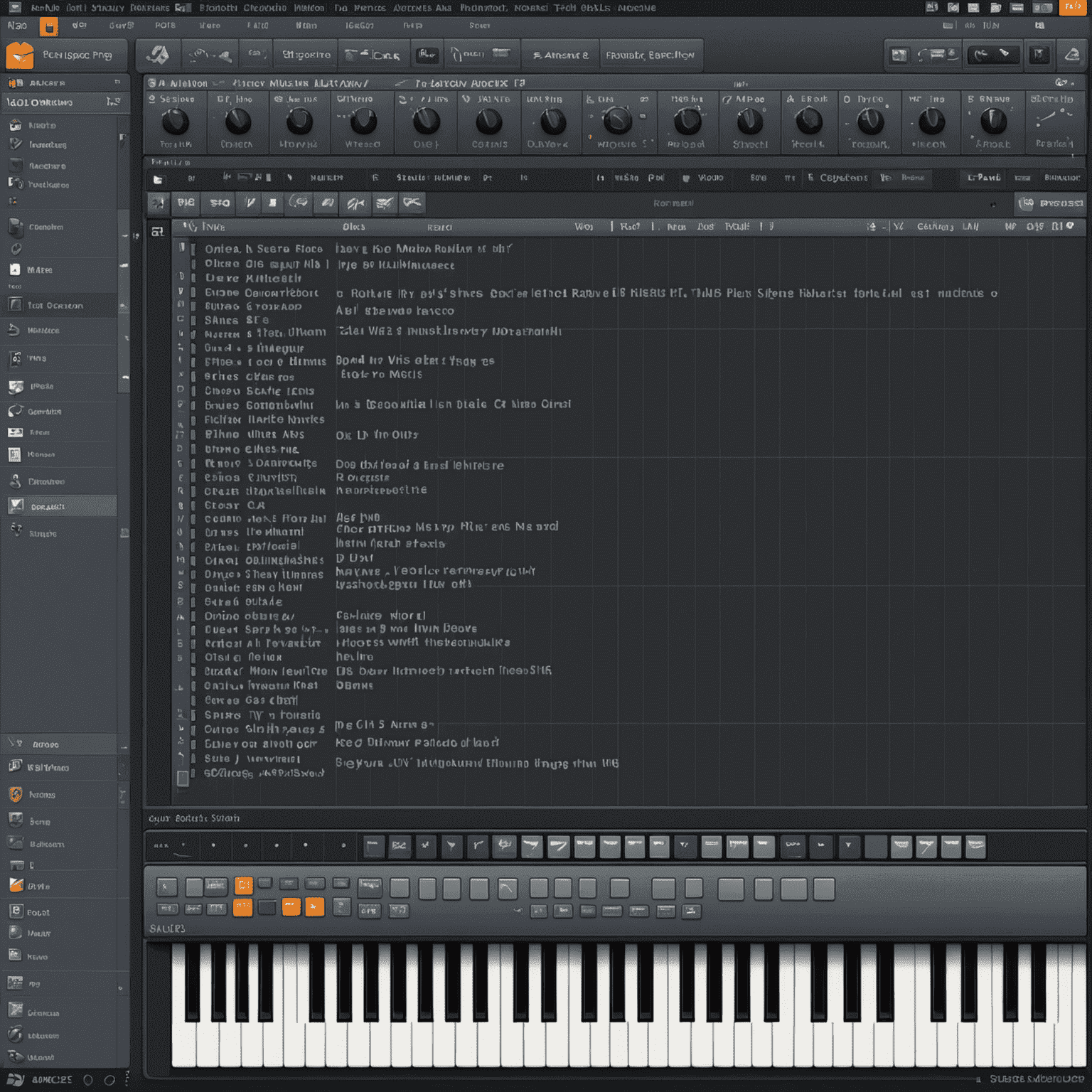Open the Amont 8 toolbar item

tap(560, 55)
